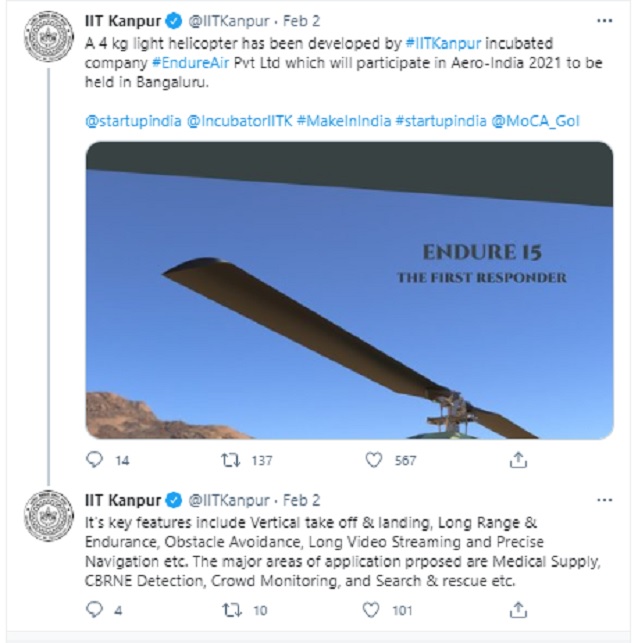Viewport: 638px width, 643px height.
Task: Open more options on the first tweet
Action: (604, 19)
